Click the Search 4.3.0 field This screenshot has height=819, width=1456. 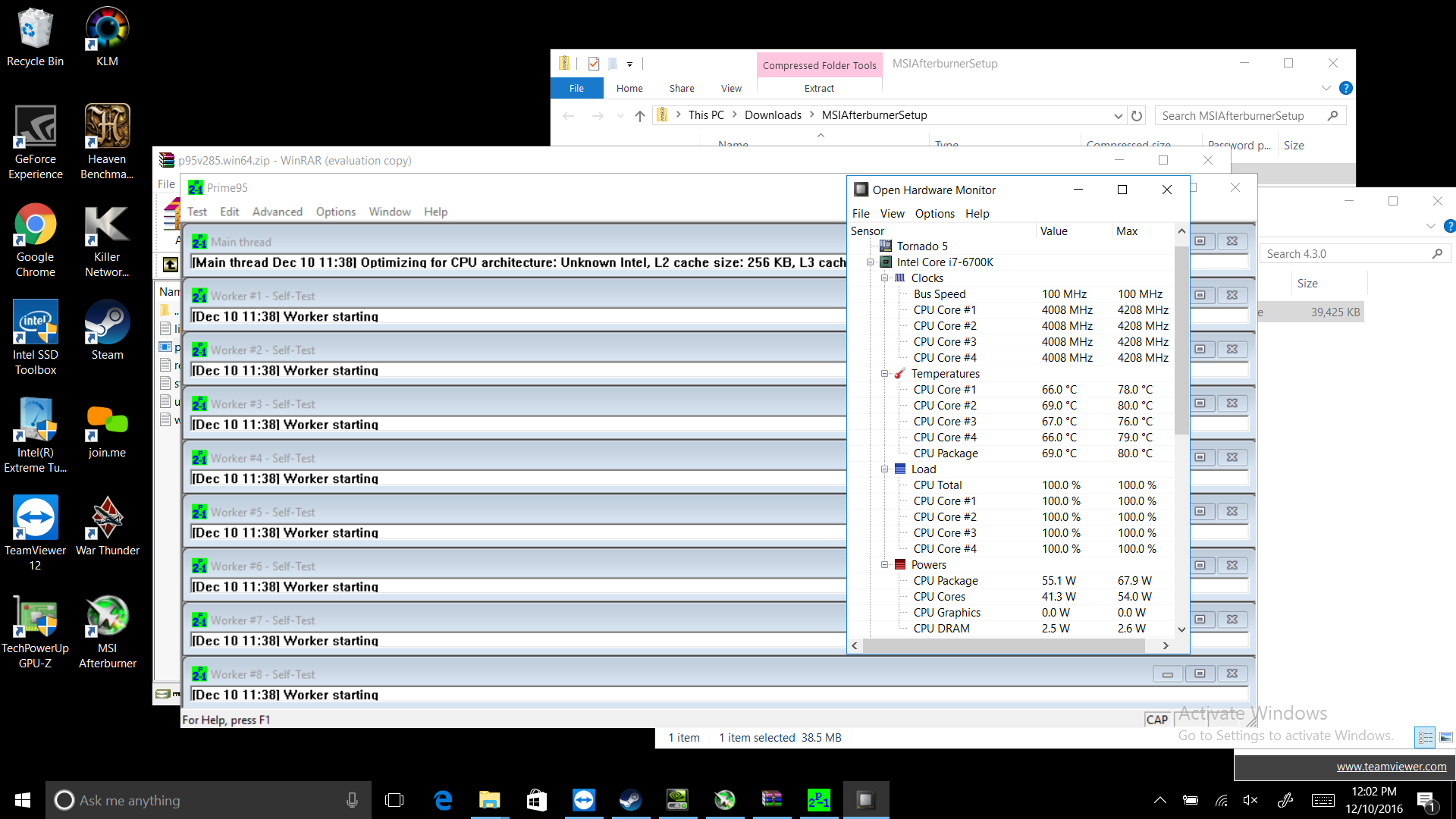coord(1355,254)
